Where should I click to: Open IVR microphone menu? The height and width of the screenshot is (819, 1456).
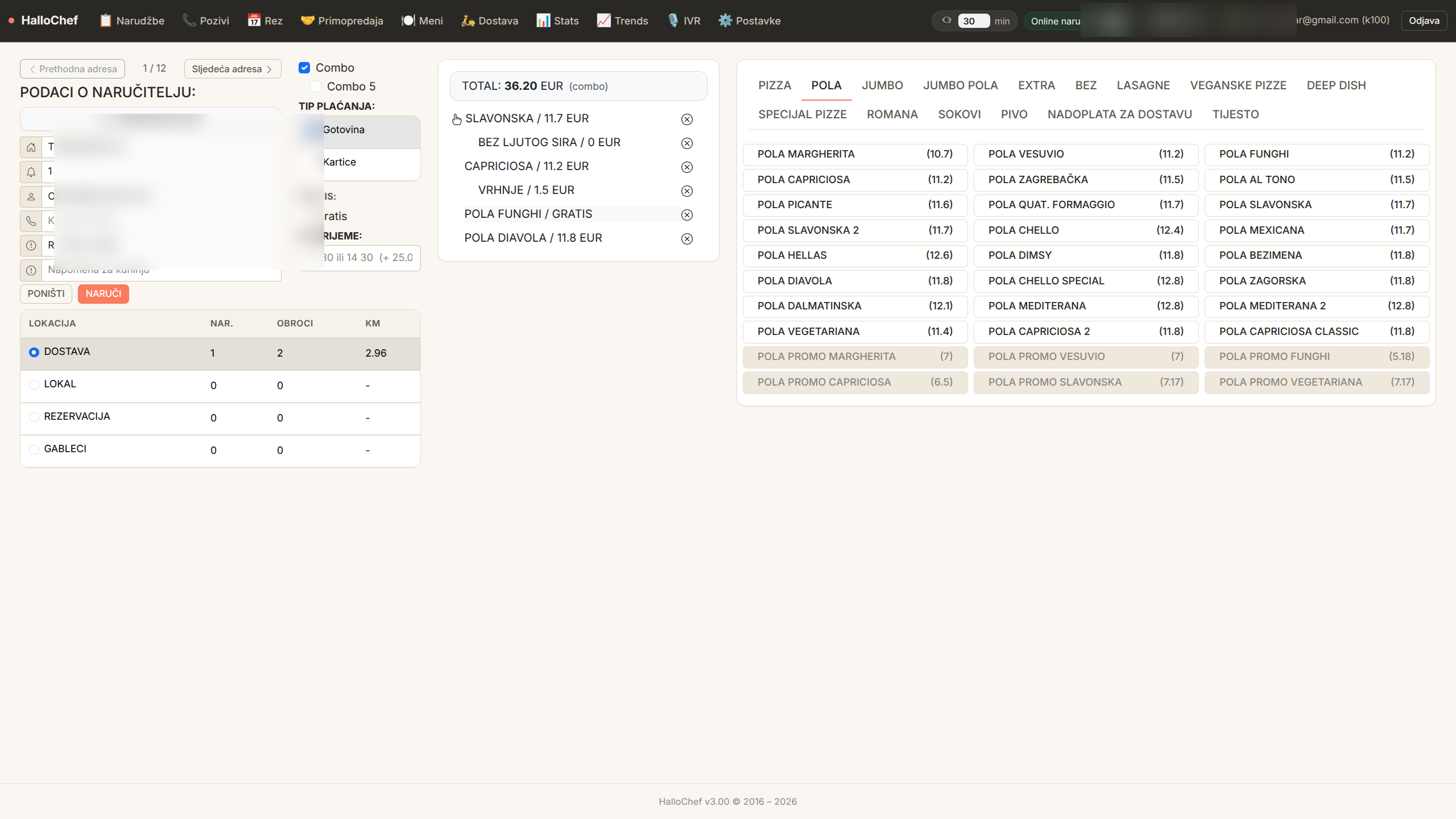[x=673, y=20]
